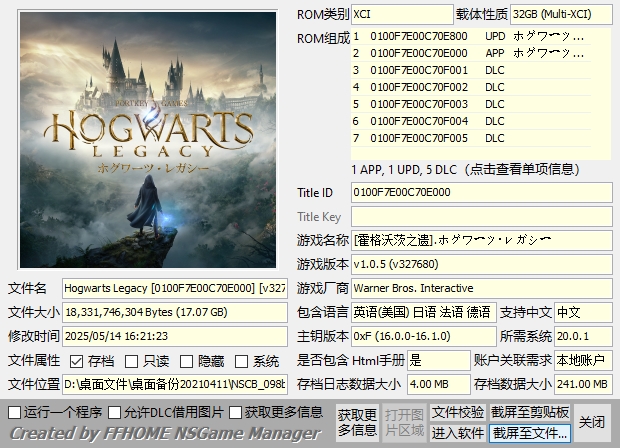Click the 游戏名称 field

482,240
